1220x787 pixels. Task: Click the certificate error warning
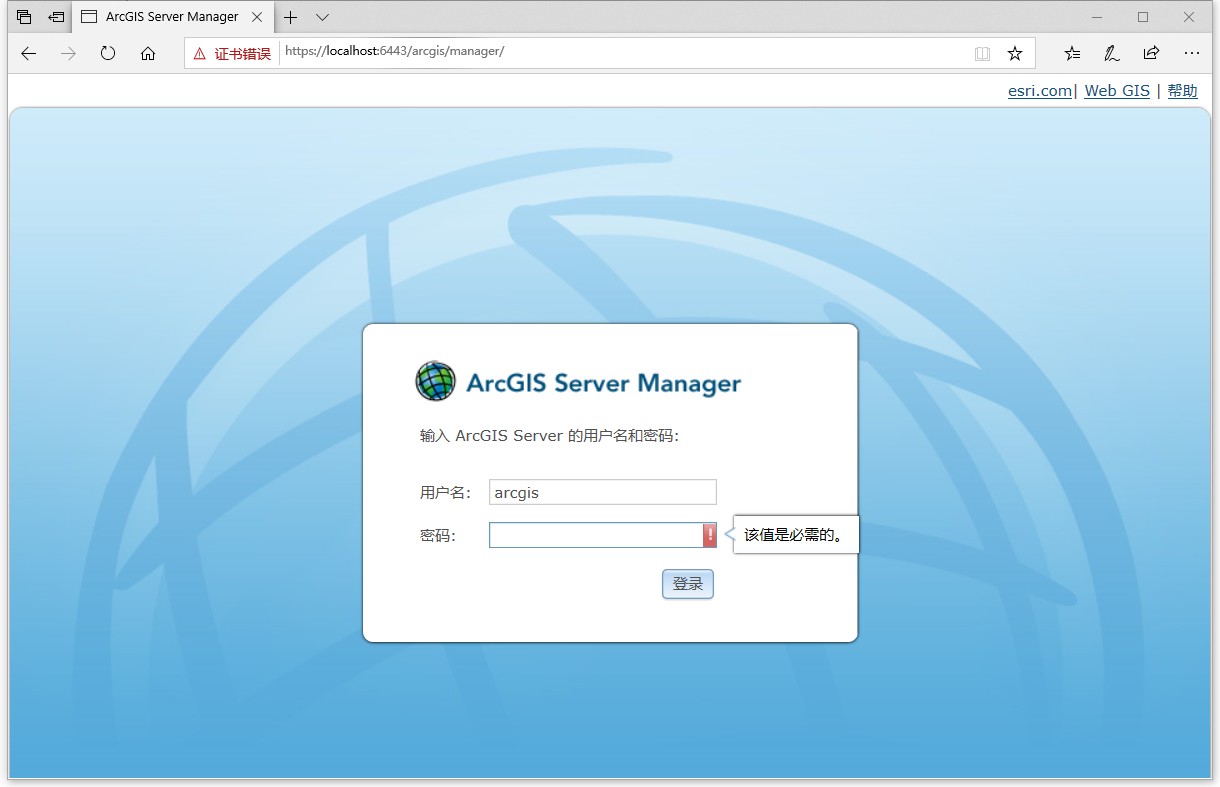tap(232, 53)
